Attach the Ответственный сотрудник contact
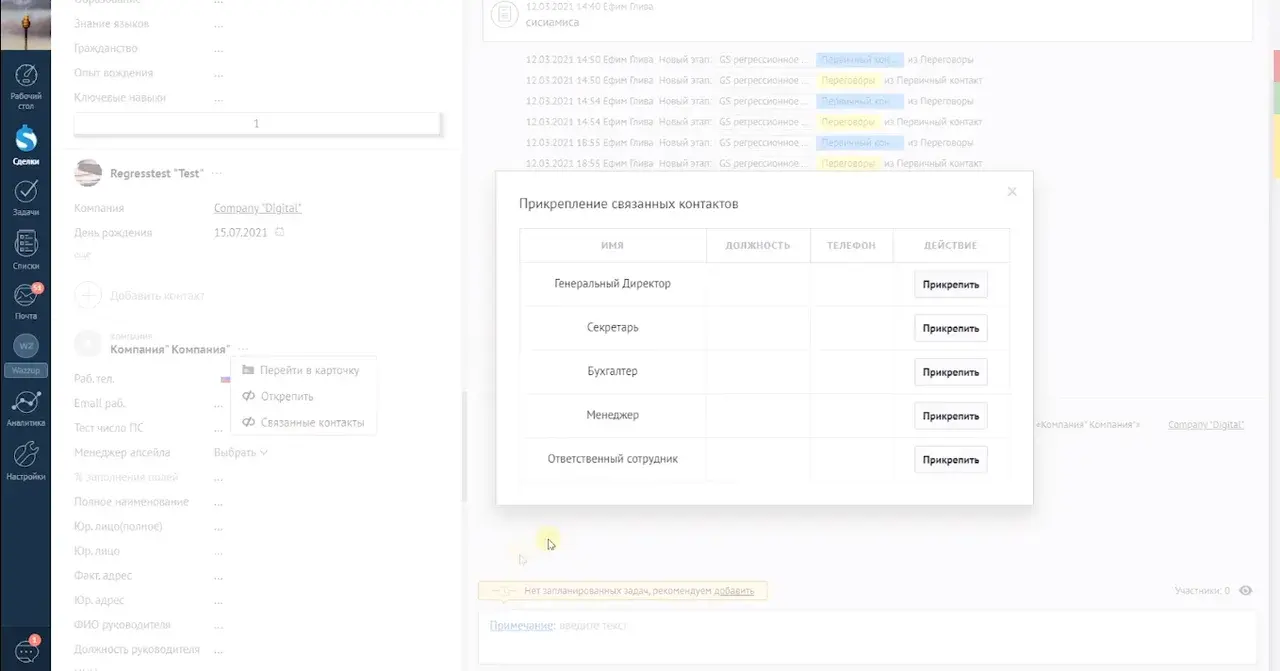1280x671 pixels. [951, 460]
